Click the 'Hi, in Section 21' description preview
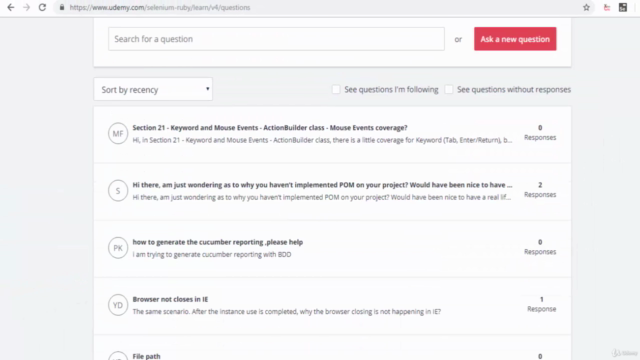Viewport: 640px width, 360px height. click(x=322, y=140)
